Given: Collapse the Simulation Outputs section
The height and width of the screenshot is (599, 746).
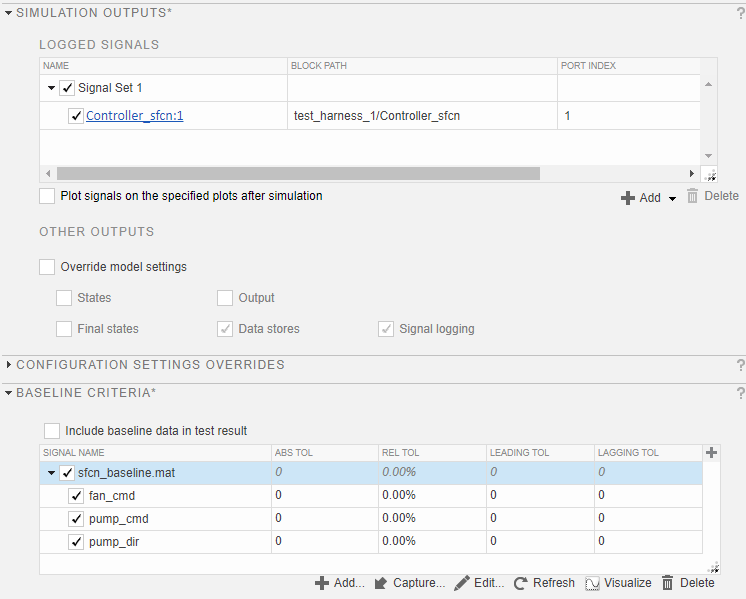Looking at the screenshot, I should [8, 12].
